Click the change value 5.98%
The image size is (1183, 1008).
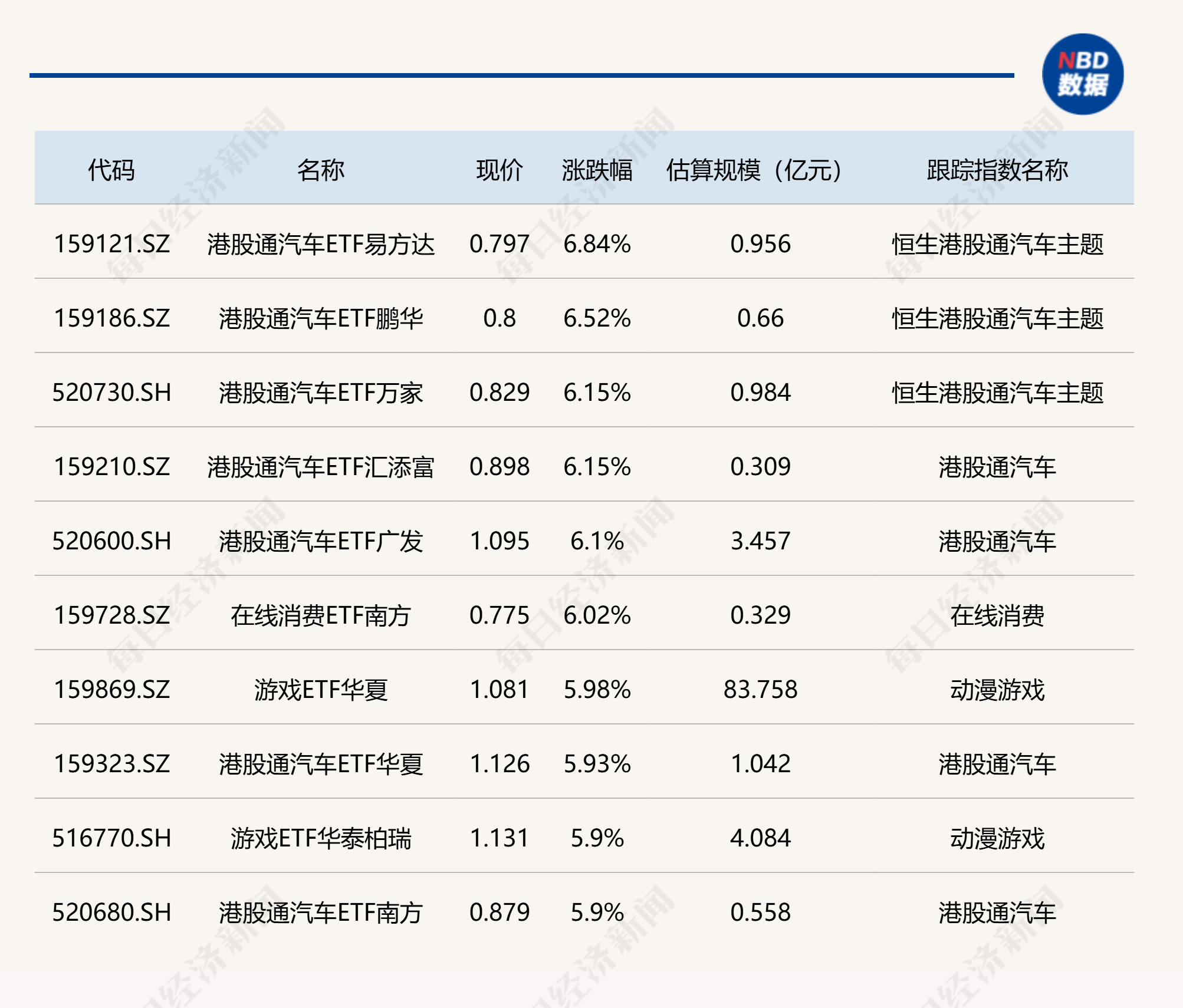click(x=597, y=690)
